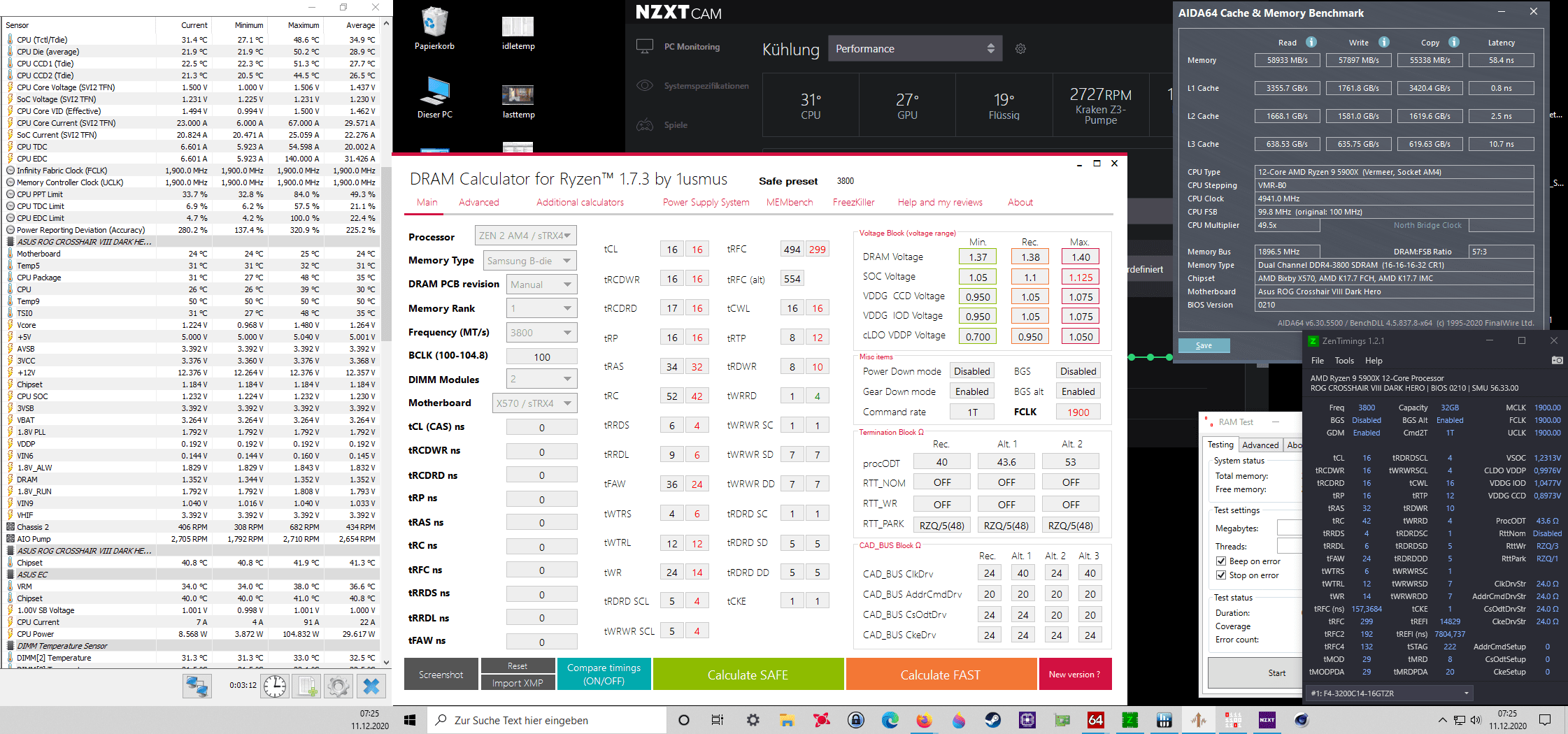Start the RAM Test

click(x=1256, y=673)
